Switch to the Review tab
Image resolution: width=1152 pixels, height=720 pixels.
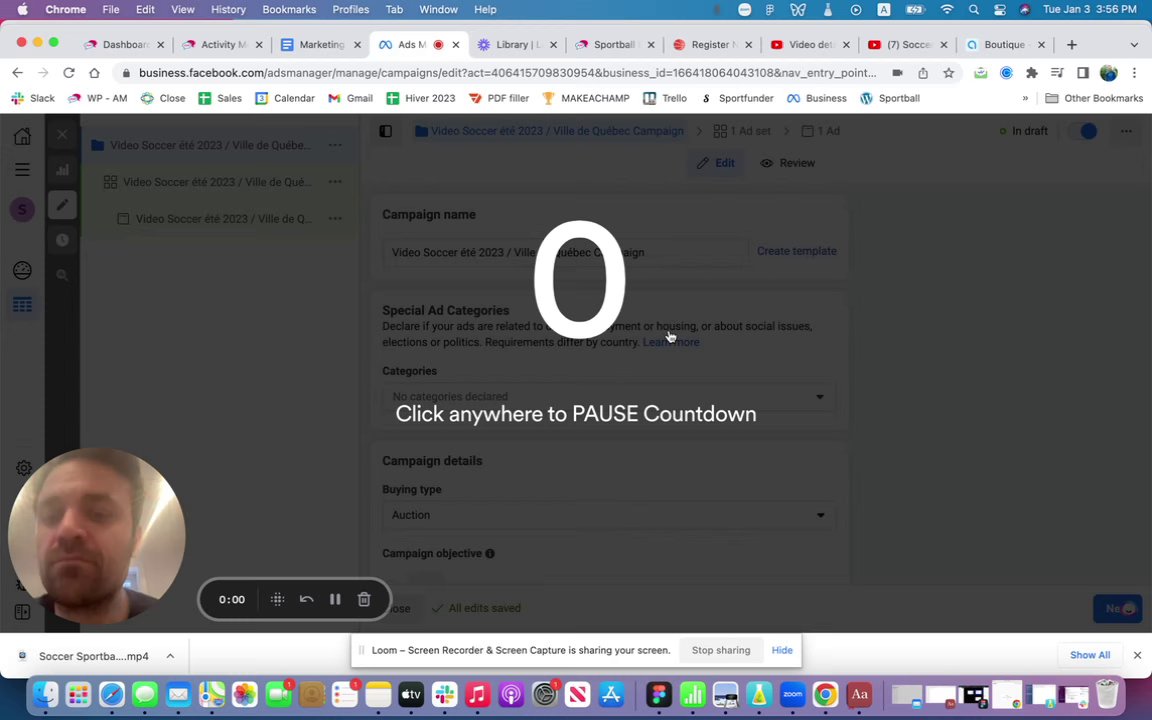[788, 163]
